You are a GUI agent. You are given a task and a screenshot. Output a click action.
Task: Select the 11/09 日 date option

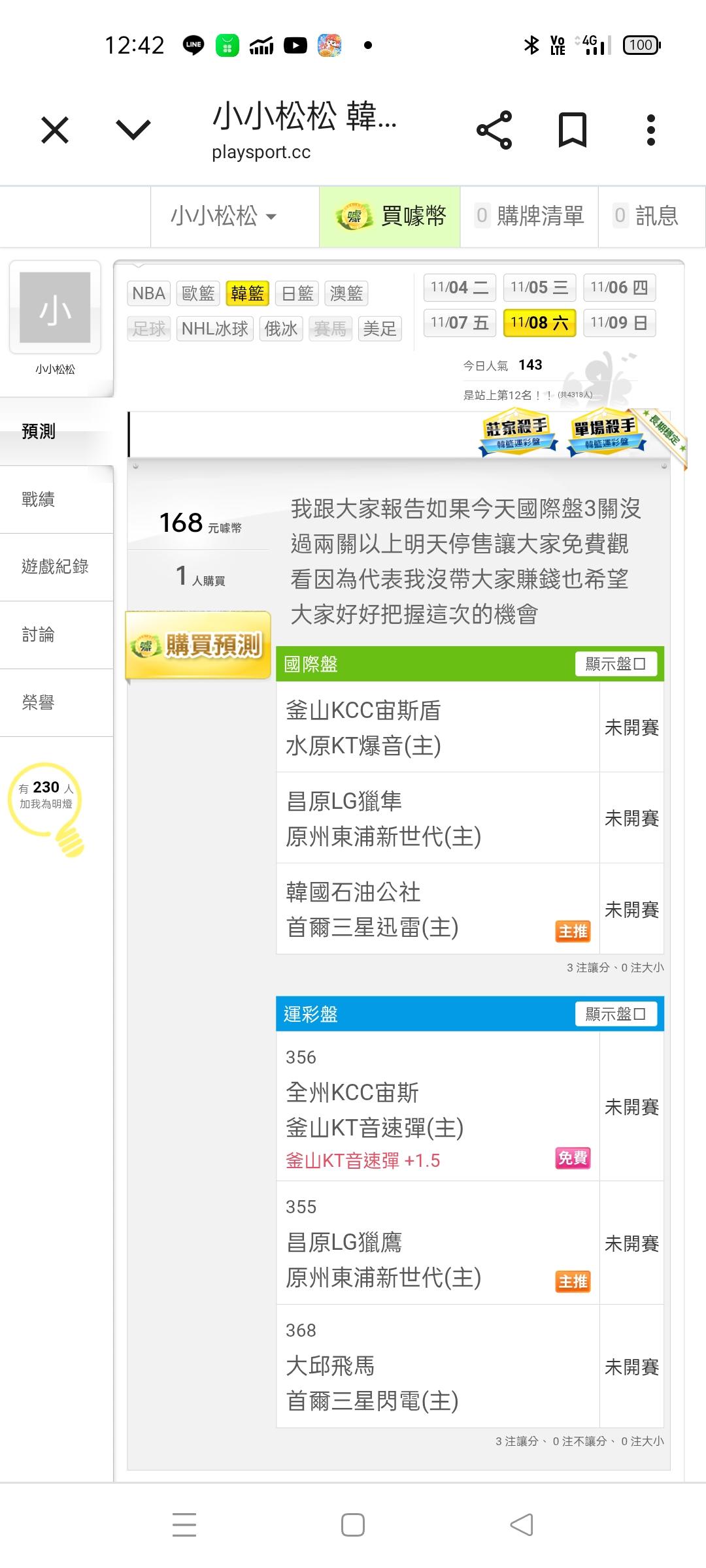(x=618, y=323)
